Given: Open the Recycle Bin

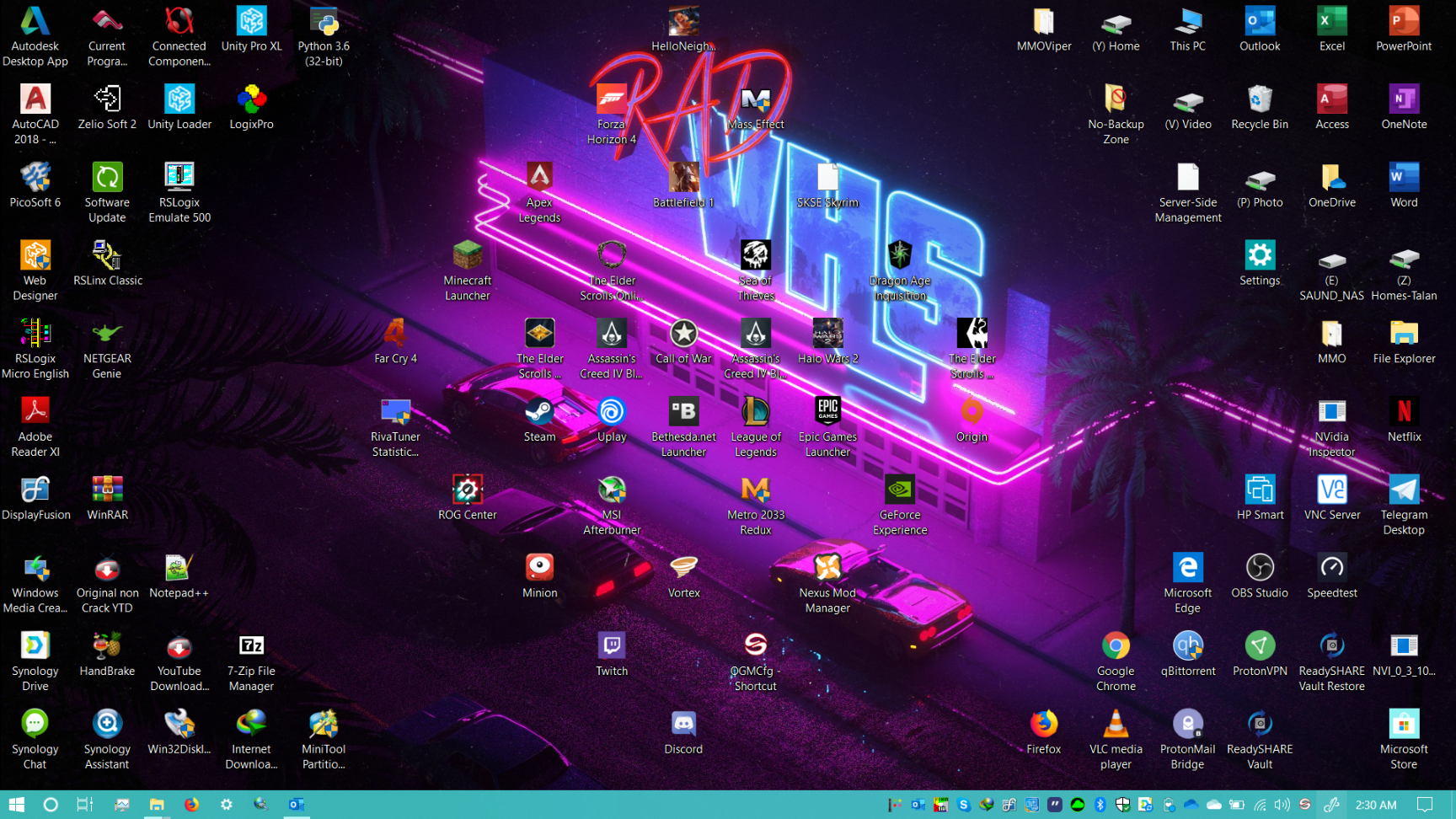Looking at the screenshot, I should click(x=1260, y=107).
